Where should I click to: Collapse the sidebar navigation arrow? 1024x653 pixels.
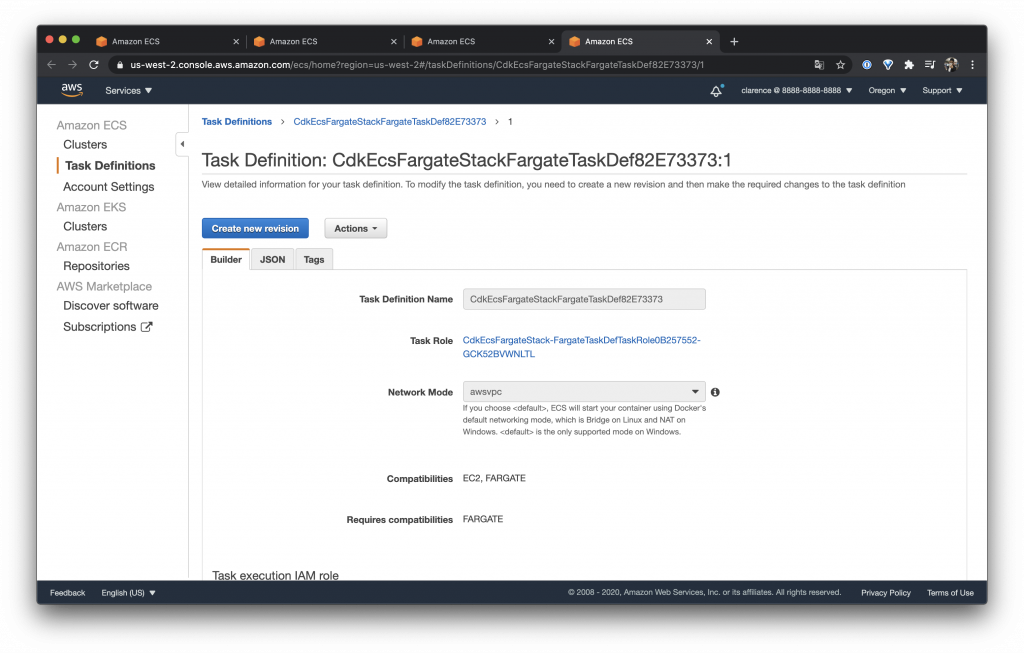[x=182, y=144]
